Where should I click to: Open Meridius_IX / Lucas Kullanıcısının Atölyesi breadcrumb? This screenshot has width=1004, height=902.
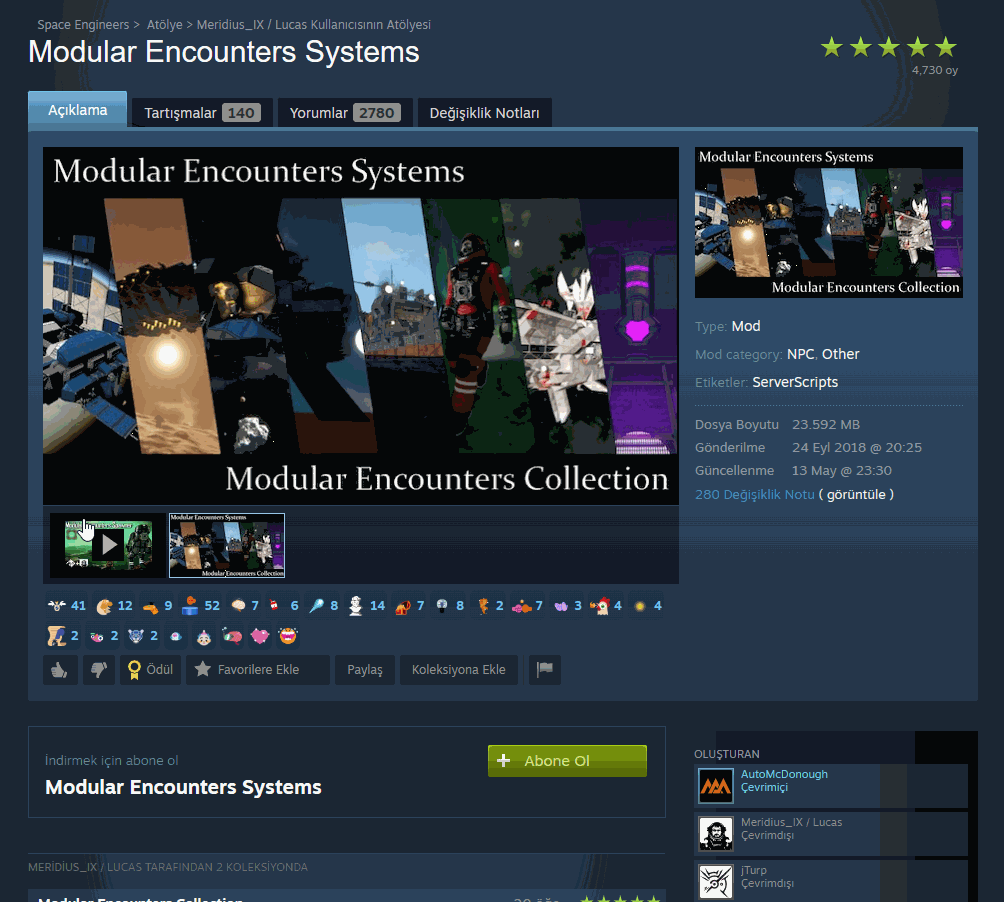tap(314, 24)
